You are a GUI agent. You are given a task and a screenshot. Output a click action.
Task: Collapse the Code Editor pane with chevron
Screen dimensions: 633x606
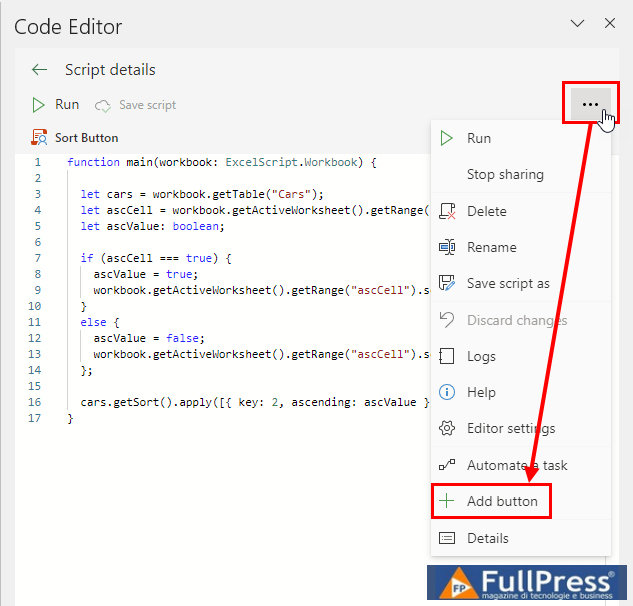click(577, 23)
